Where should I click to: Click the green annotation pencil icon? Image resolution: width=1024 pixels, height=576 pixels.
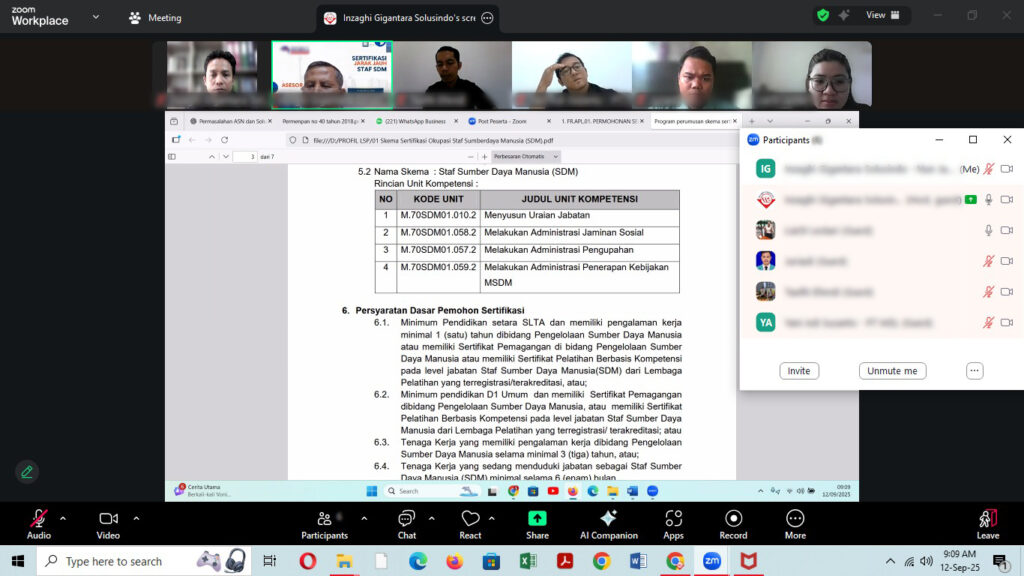(x=27, y=472)
